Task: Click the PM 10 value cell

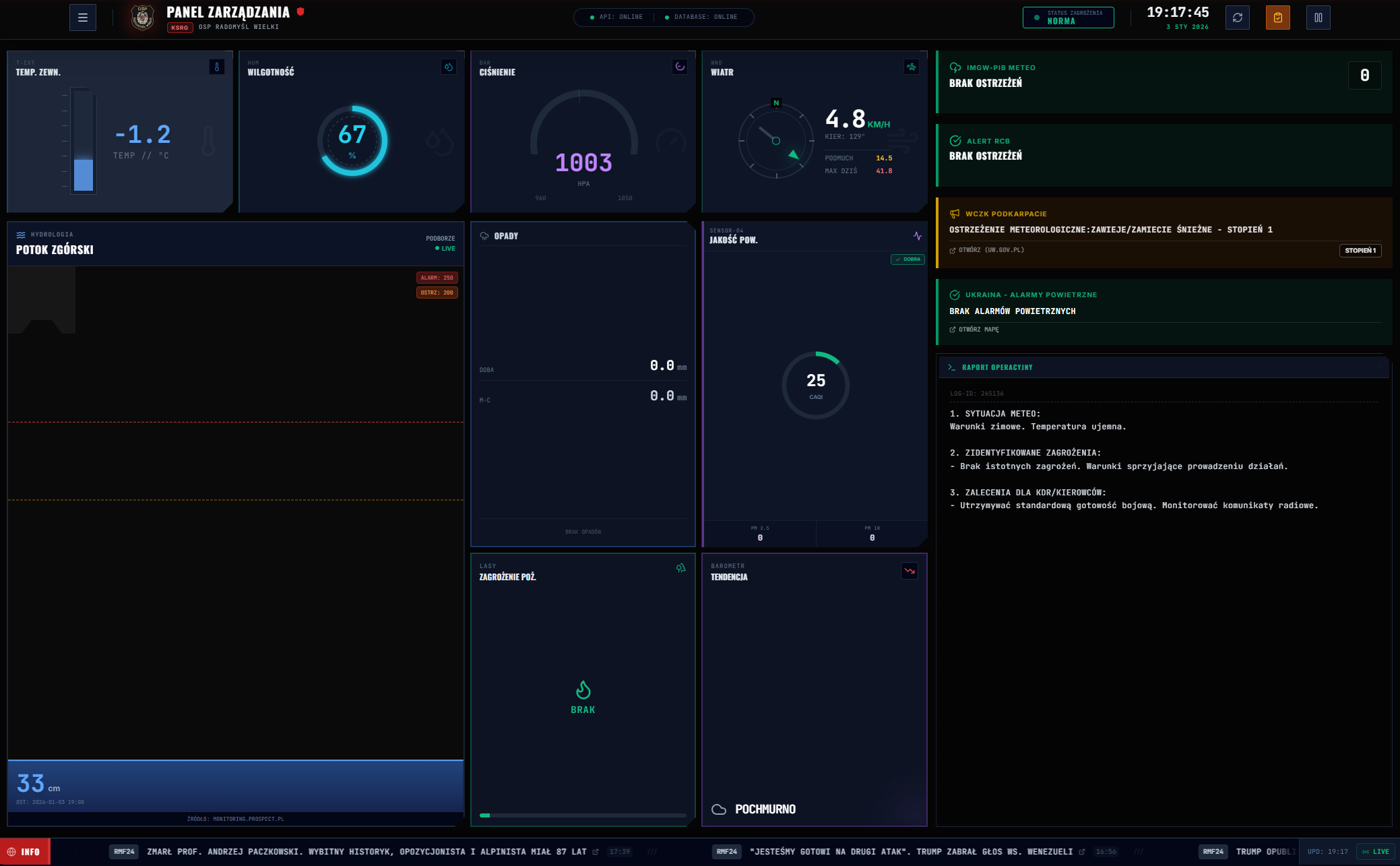Action: tap(872, 534)
